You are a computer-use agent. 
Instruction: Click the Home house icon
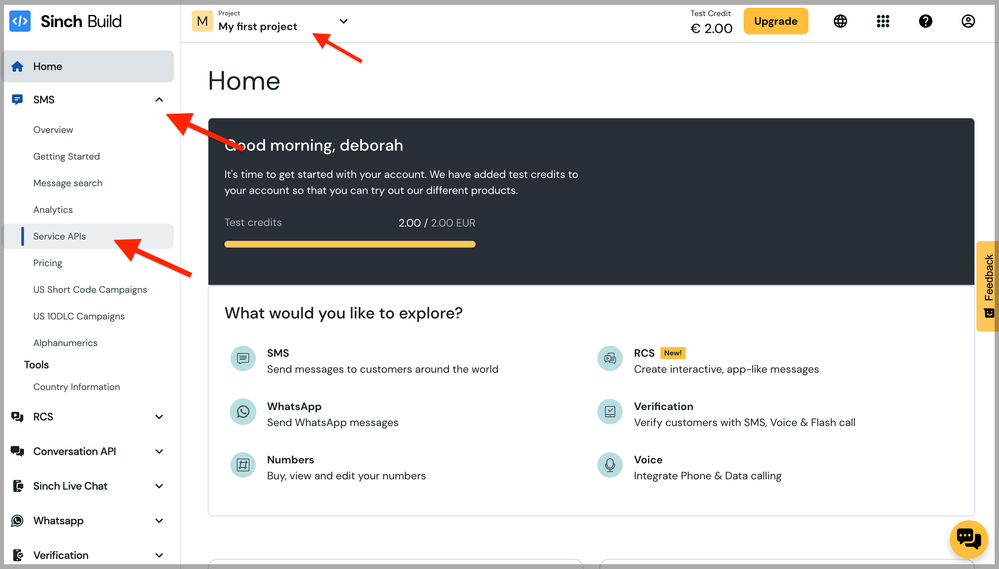pos(17,66)
